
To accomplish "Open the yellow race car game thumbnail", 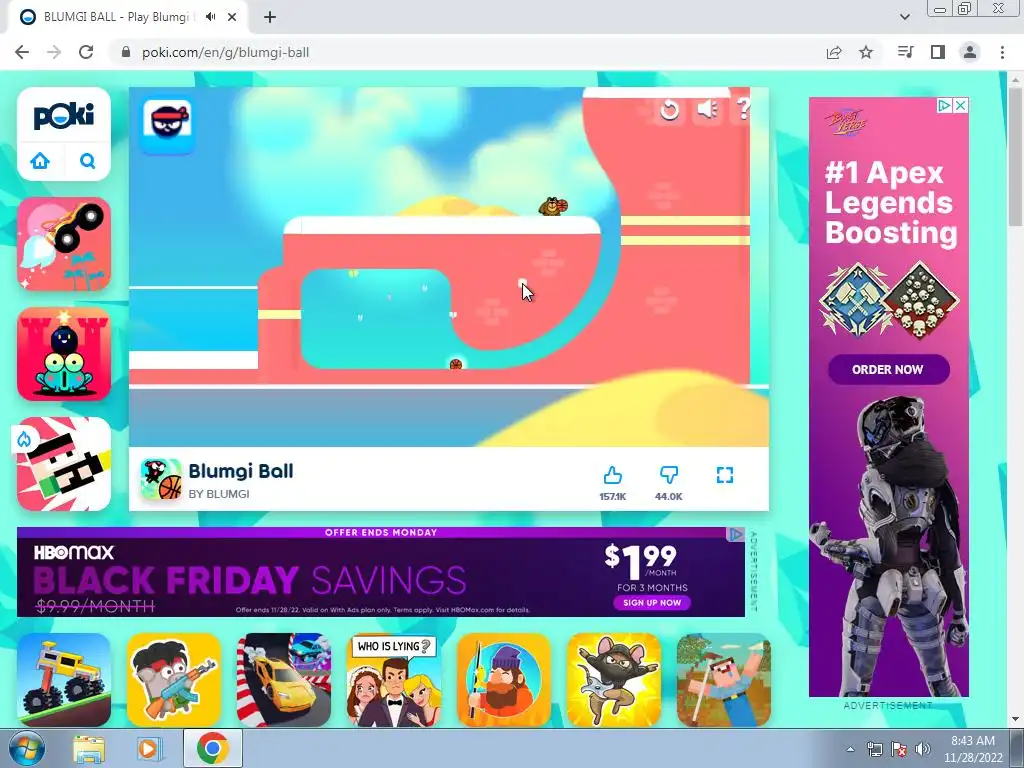I will pyautogui.click(x=284, y=680).
